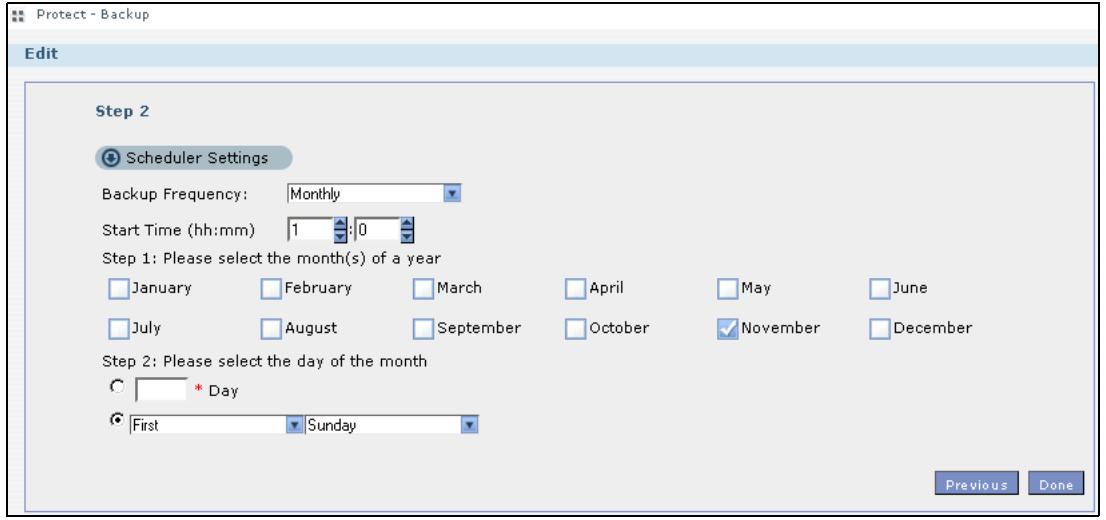Enable the December checkbox
1106x520 pixels.
point(880,329)
